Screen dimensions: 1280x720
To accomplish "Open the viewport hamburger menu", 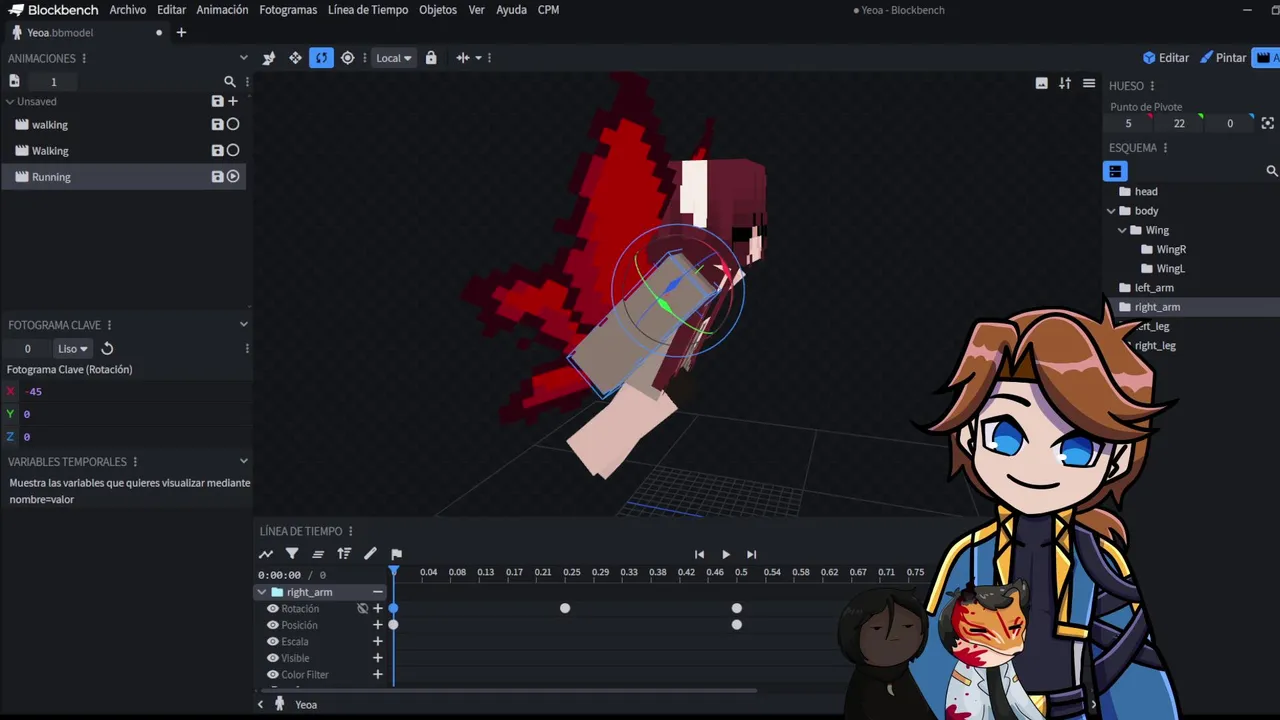I will click(x=1089, y=83).
